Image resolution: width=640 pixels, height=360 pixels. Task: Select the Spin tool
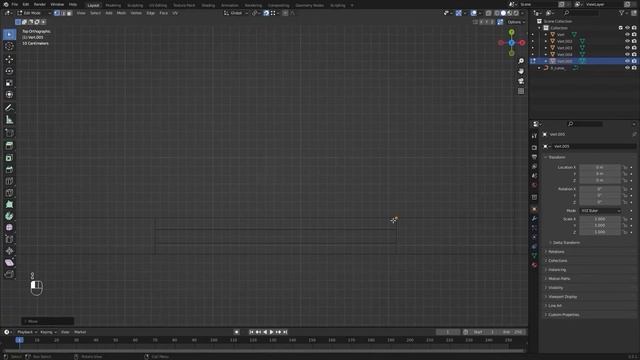(x=9, y=216)
